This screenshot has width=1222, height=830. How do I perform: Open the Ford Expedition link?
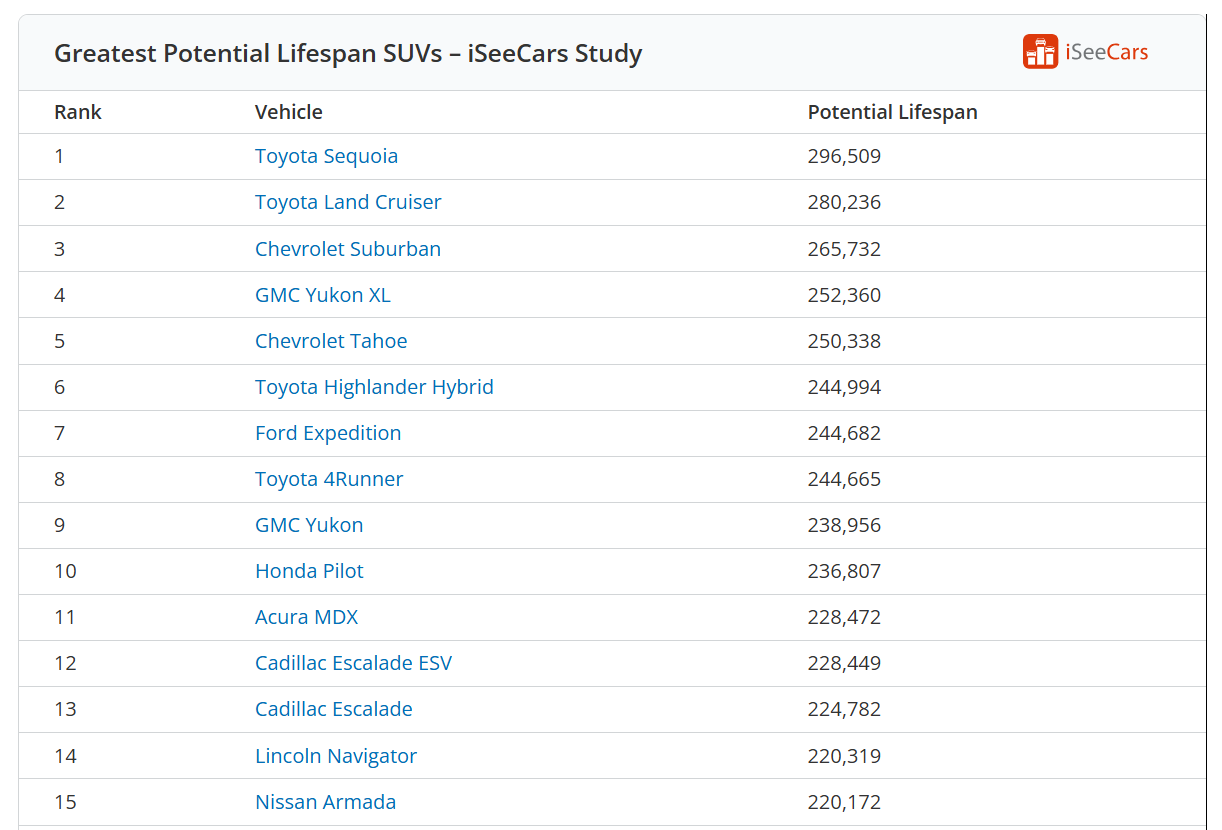328,433
